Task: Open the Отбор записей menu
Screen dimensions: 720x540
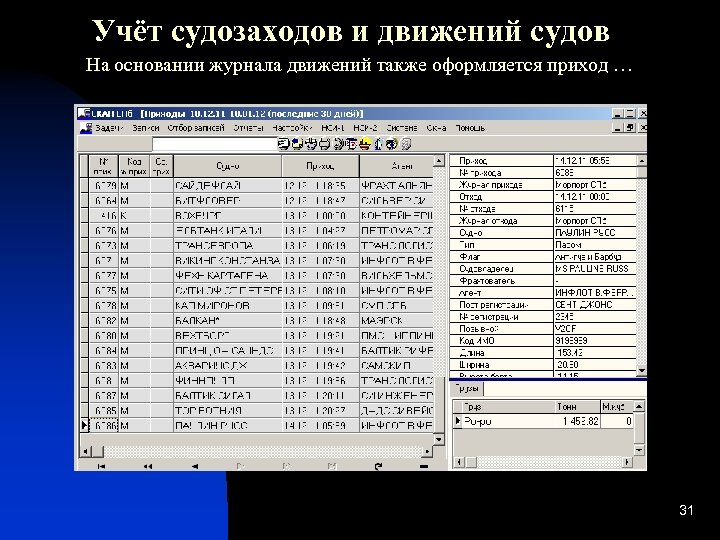Action: tap(196, 128)
